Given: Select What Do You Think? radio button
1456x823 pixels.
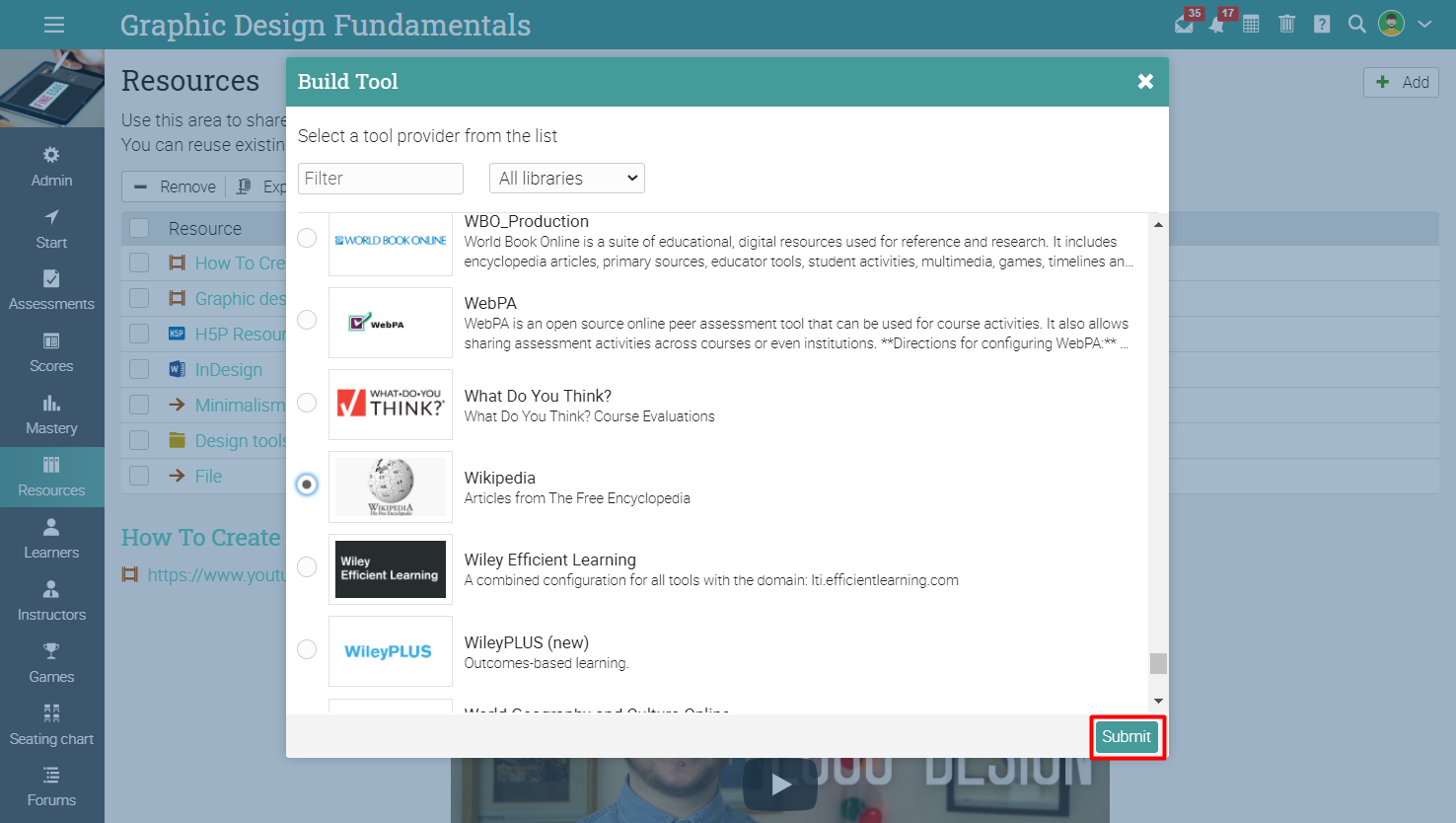Looking at the screenshot, I should click(307, 403).
